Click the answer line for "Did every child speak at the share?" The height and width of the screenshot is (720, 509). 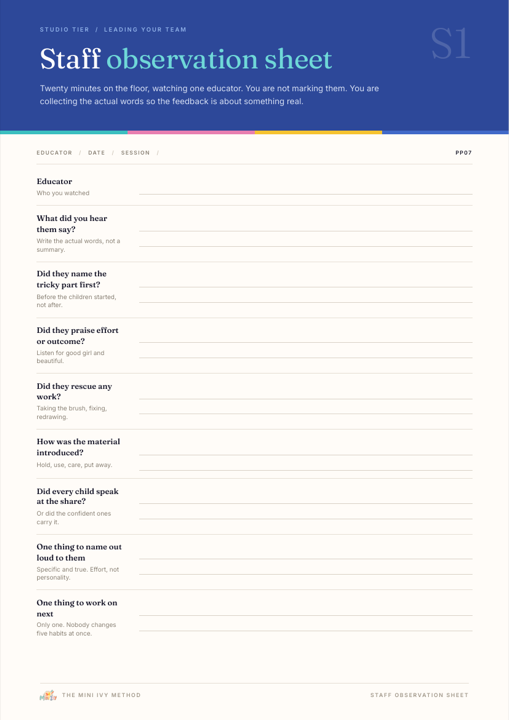[x=305, y=504]
